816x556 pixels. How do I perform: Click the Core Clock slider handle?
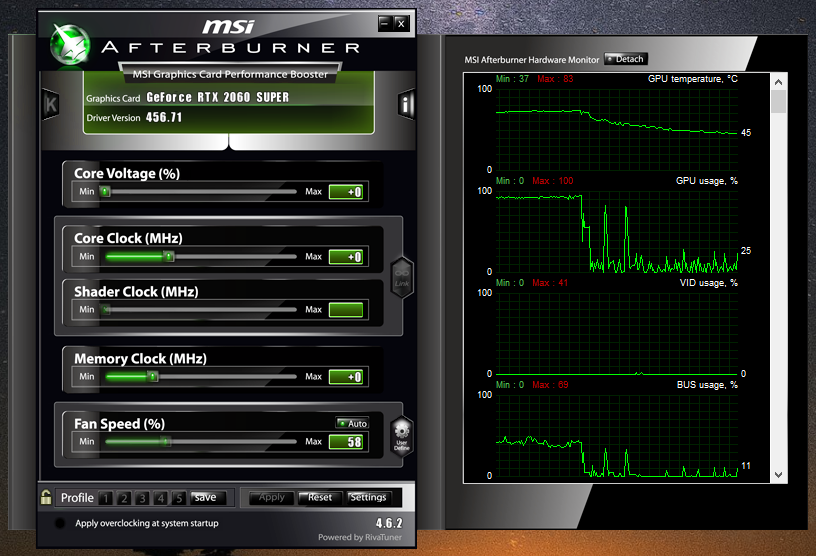coord(169,257)
